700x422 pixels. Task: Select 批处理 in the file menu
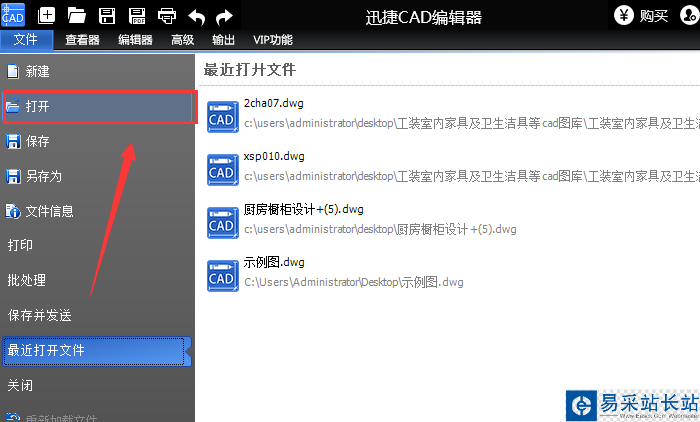click(x=97, y=280)
